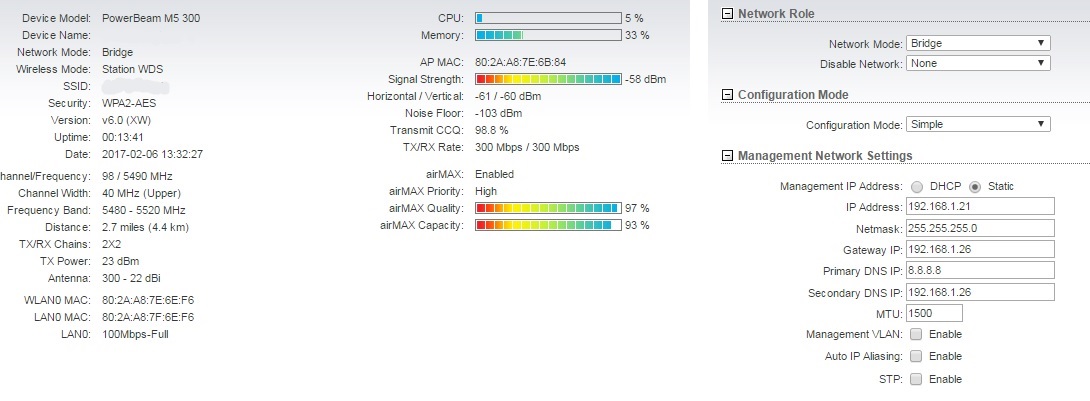Image resolution: width=1090 pixels, height=401 pixels.
Task: Click the Netmask input field
Action: (x=980, y=228)
